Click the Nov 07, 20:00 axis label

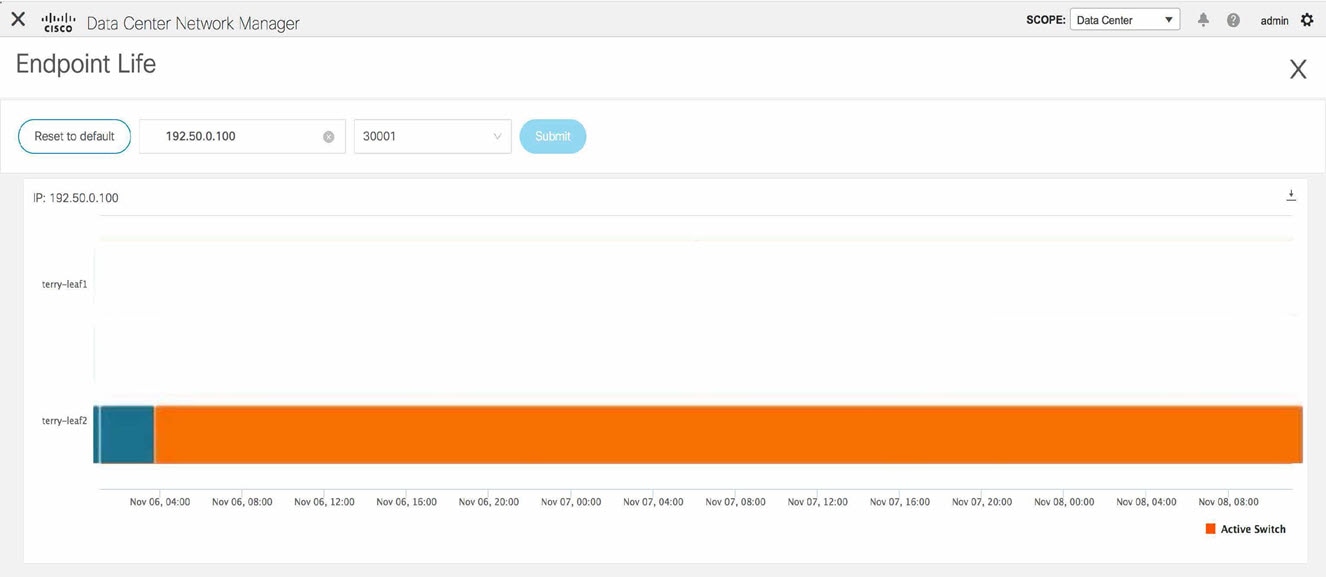tap(982, 502)
